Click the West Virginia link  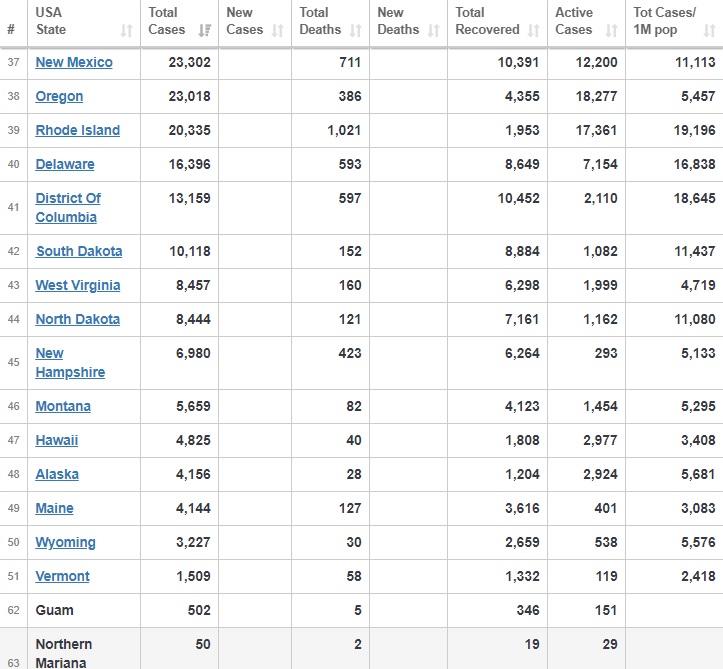pyautogui.click(x=77, y=285)
